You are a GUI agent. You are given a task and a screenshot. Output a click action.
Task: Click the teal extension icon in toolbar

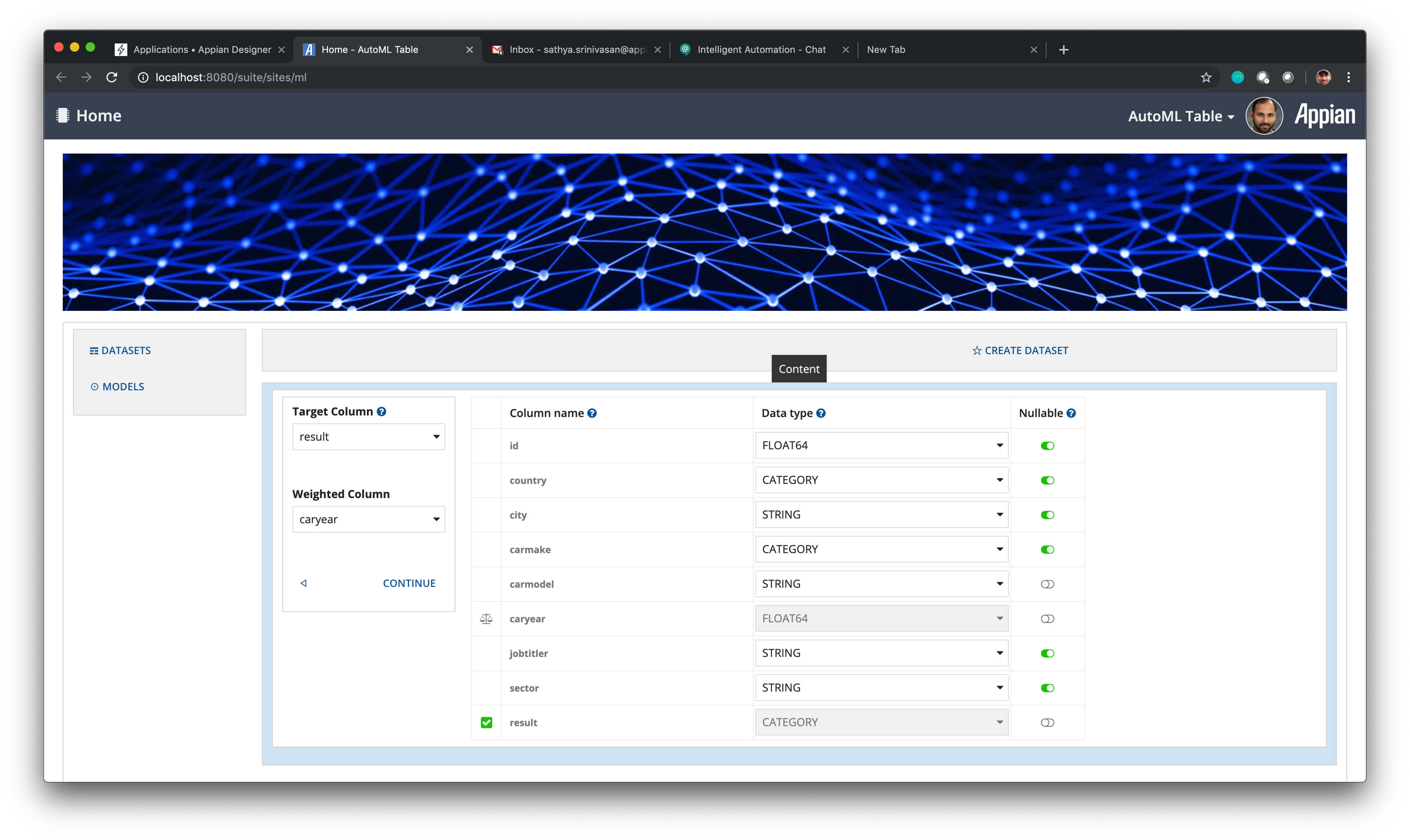[x=1237, y=77]
